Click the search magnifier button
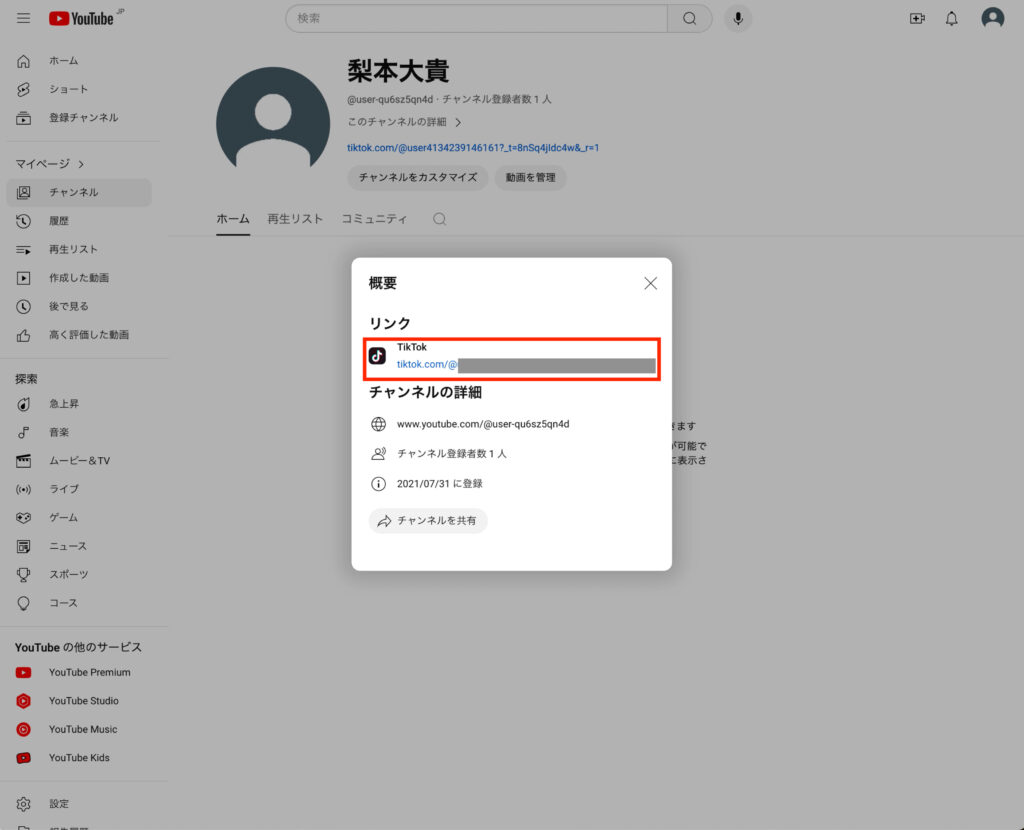The height and width of the screenshot is (830, 1024). (689, 18)
